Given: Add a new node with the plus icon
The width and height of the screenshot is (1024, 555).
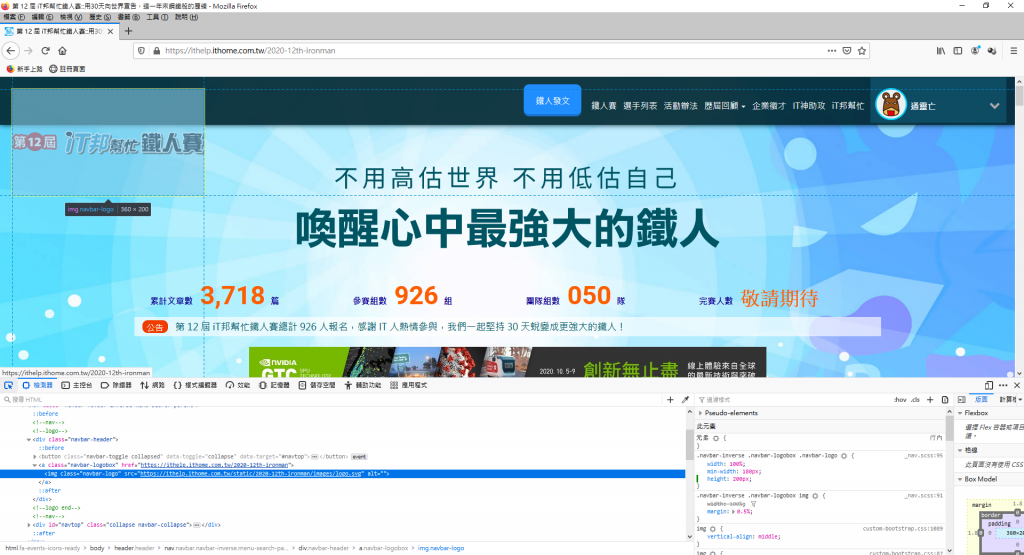Looking at the screenshot, I should (x=670, y=400).
